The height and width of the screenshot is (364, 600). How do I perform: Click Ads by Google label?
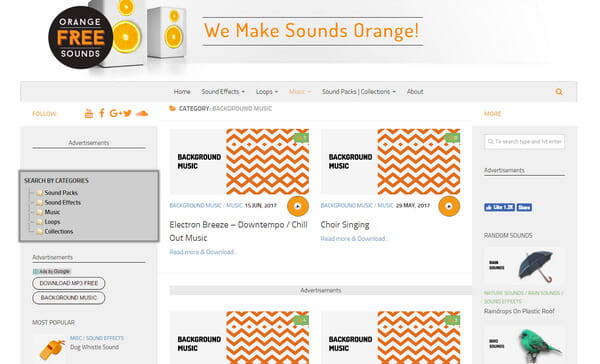click(52, 271)
